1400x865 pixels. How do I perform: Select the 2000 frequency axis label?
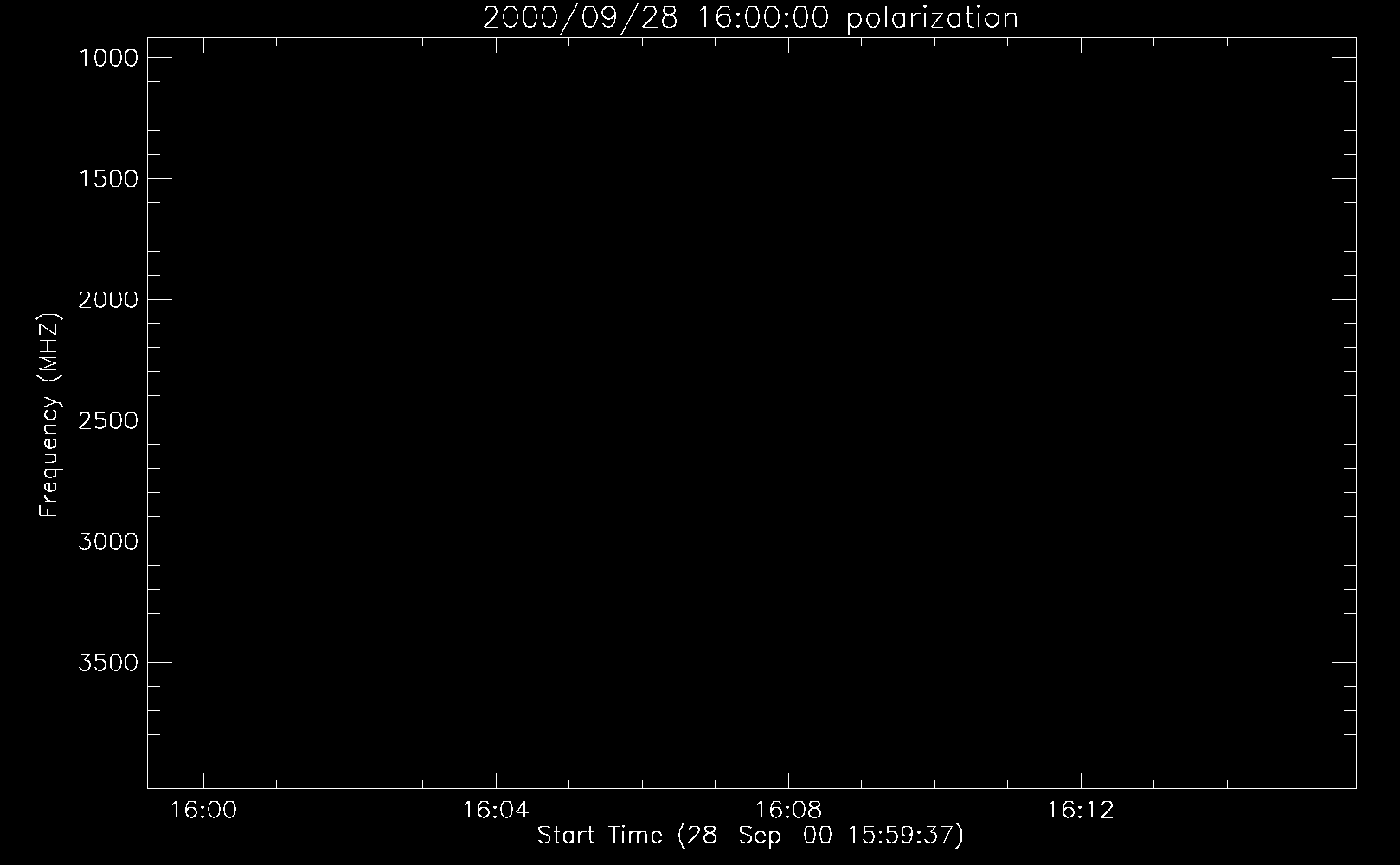point(107,300)
